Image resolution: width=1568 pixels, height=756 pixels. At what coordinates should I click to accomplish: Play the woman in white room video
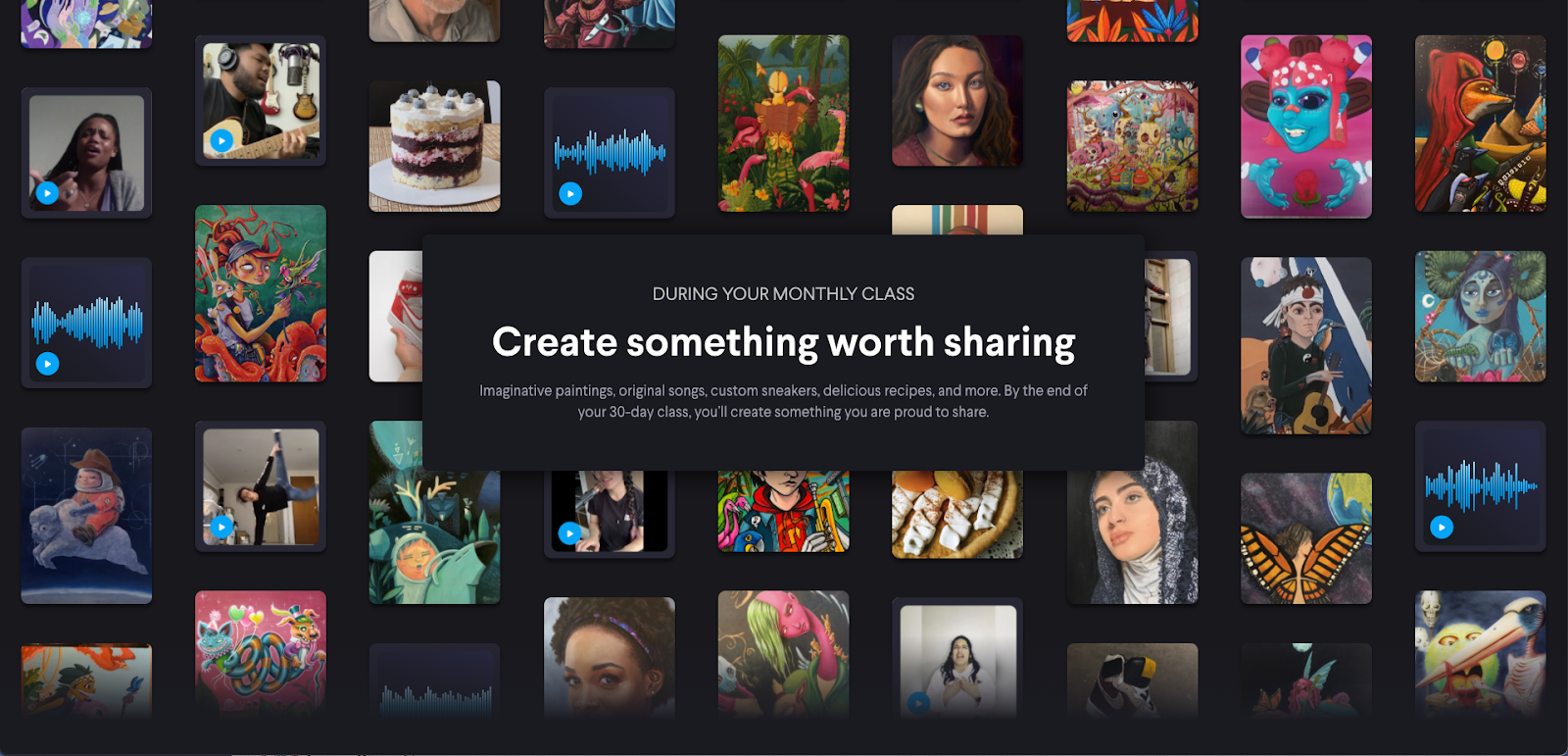pyautogui.click(x=918, y=703)
